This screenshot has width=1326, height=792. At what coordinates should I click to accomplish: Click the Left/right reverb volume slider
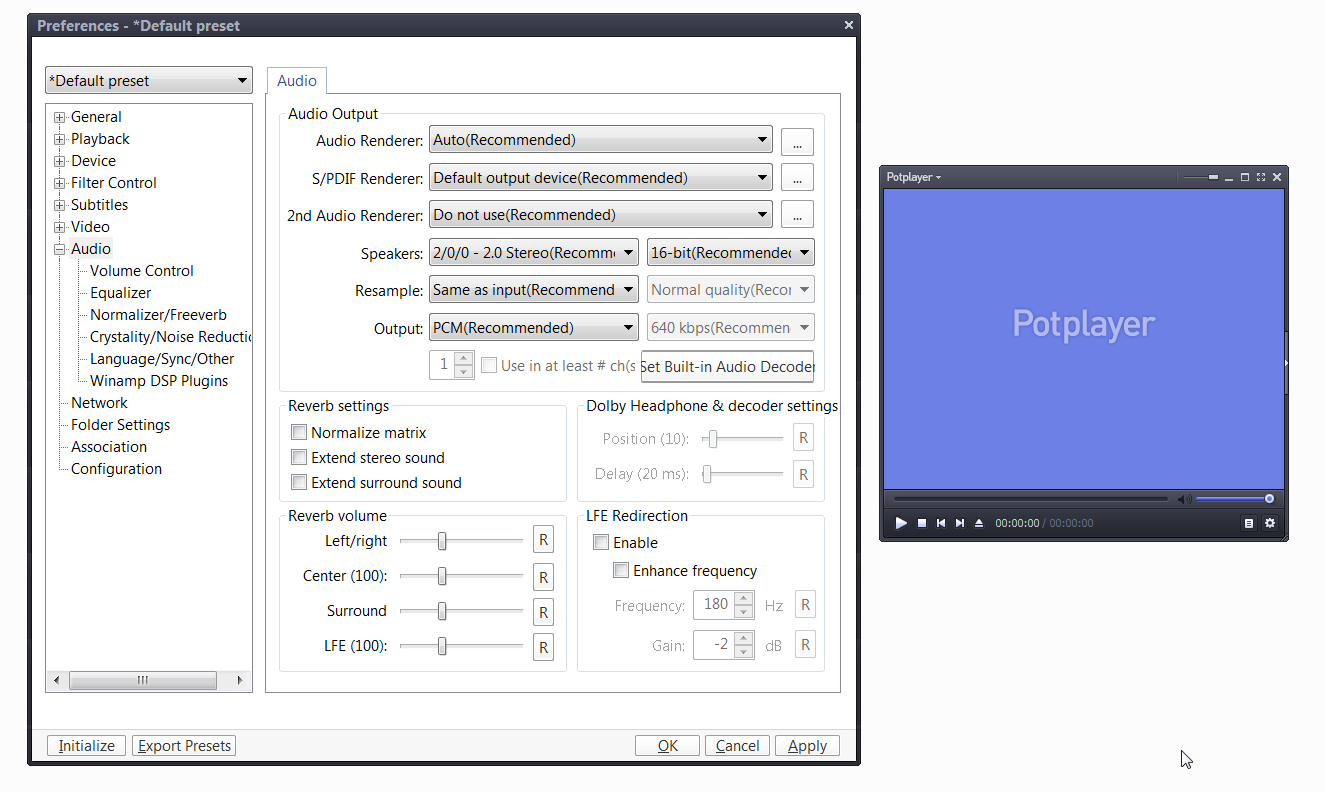(461, 541)
